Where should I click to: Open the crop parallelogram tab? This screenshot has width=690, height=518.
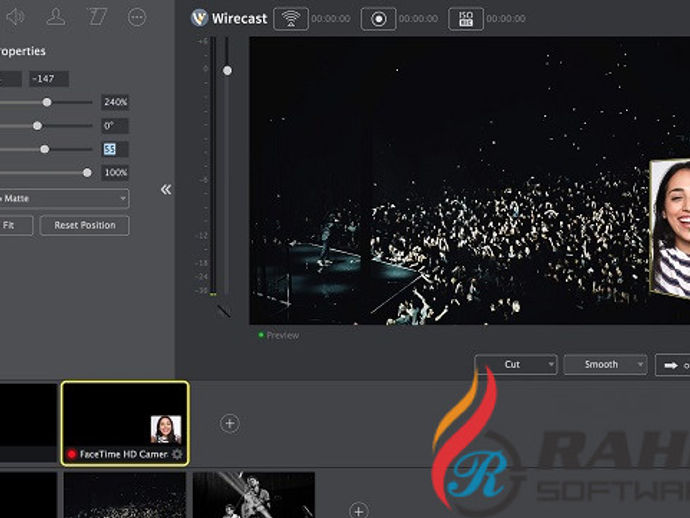click(x=96, y=17)
